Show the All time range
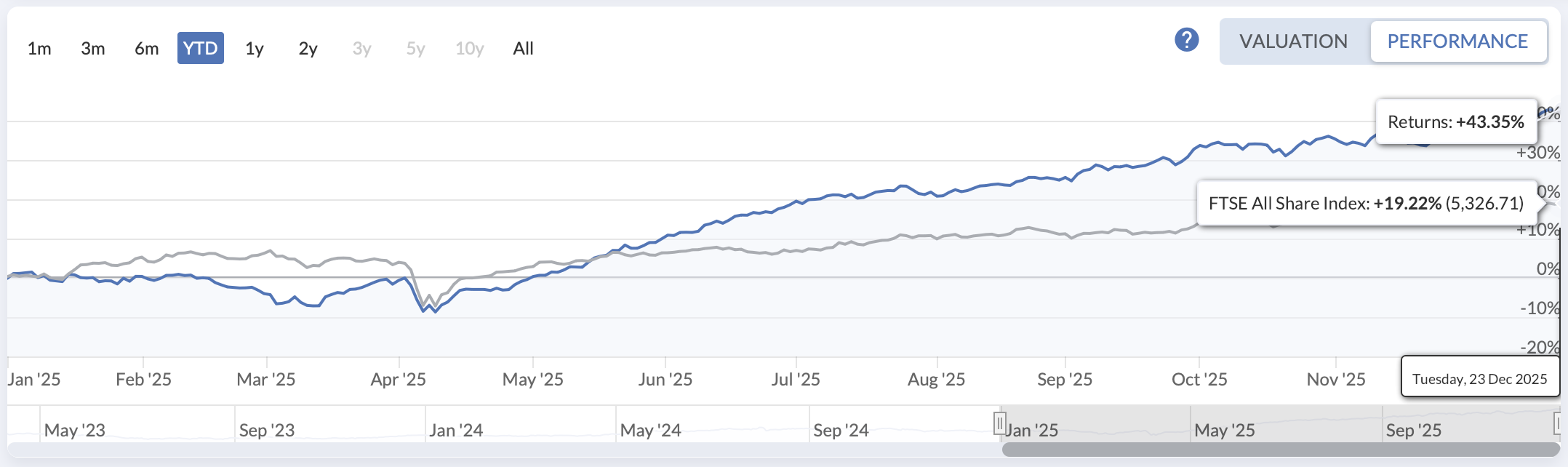The width and height of the screenshot is (1568, 467). point(523,49)
